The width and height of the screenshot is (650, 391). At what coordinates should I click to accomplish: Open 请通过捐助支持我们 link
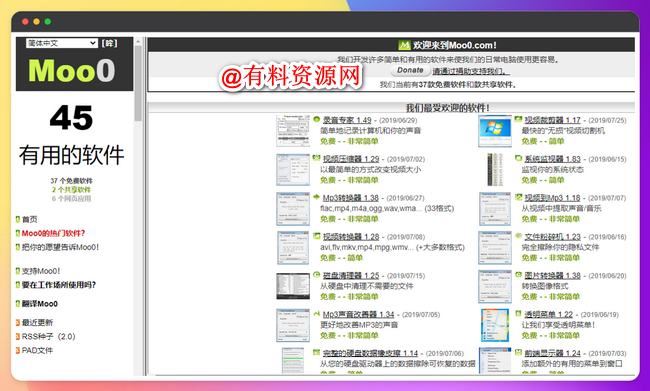point(471,71)
